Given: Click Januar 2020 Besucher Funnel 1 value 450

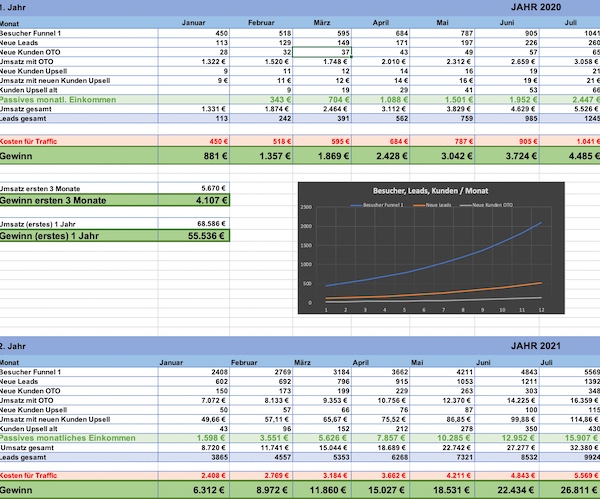Looking at the screenshot, I should coord(214,33).
